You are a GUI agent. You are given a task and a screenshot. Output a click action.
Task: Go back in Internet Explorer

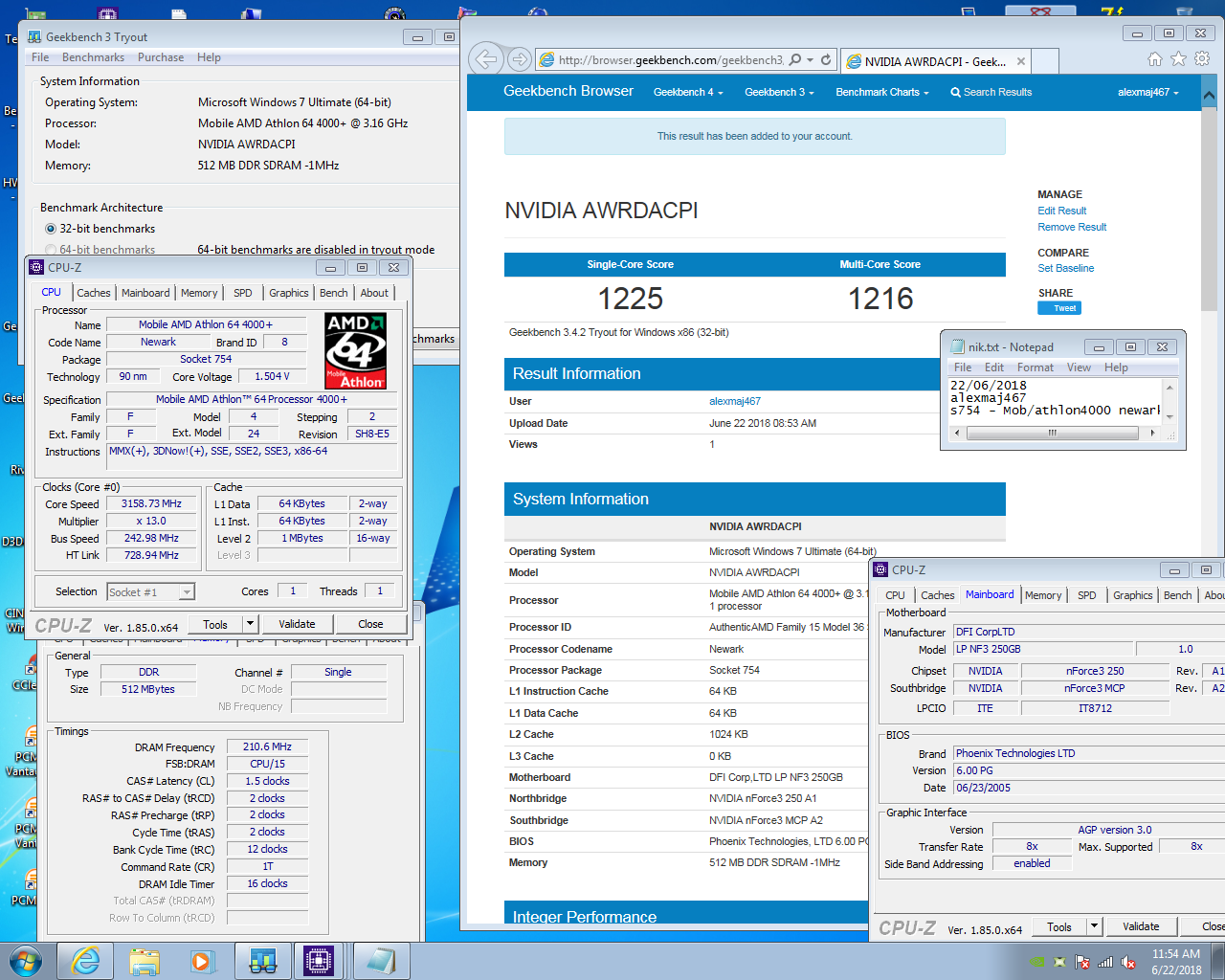(486, 59)
